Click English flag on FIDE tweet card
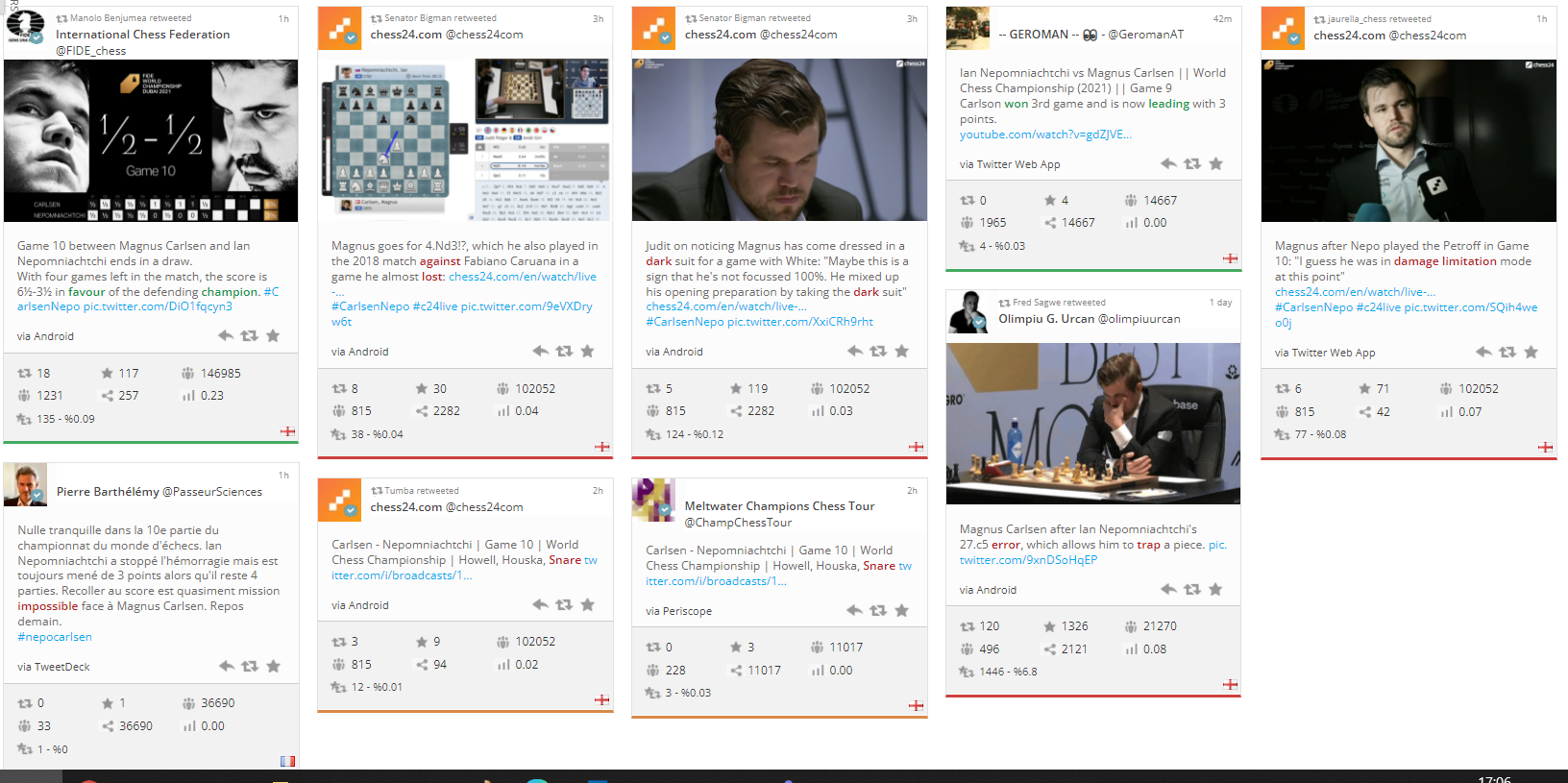 click(x=287, y=431)
